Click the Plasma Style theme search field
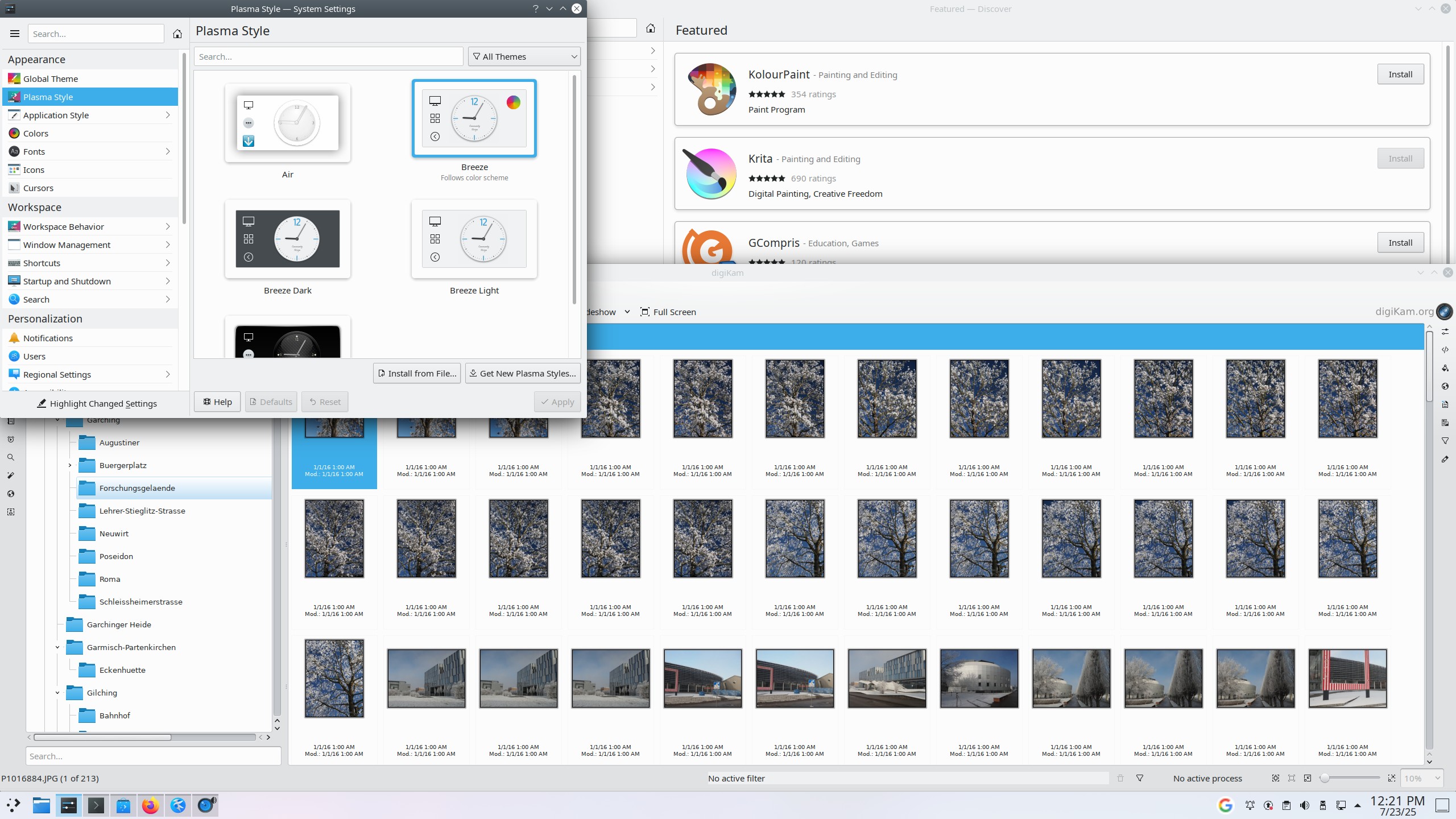1456x819 pixels. pyautogui.click(x=329, y=56)
